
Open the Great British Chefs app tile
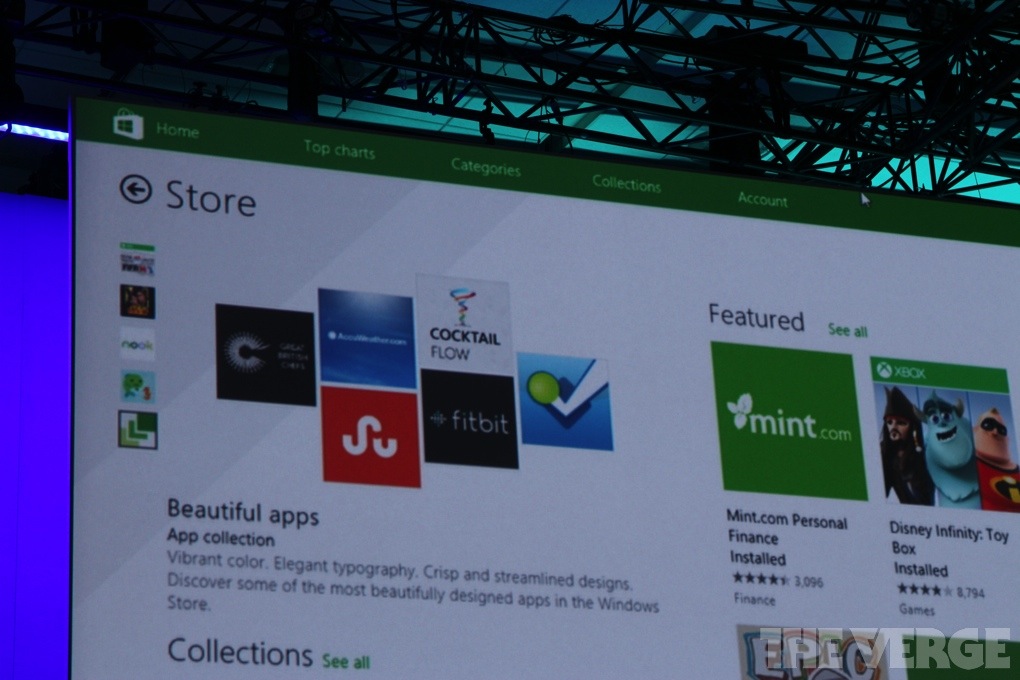coord(265,354)
